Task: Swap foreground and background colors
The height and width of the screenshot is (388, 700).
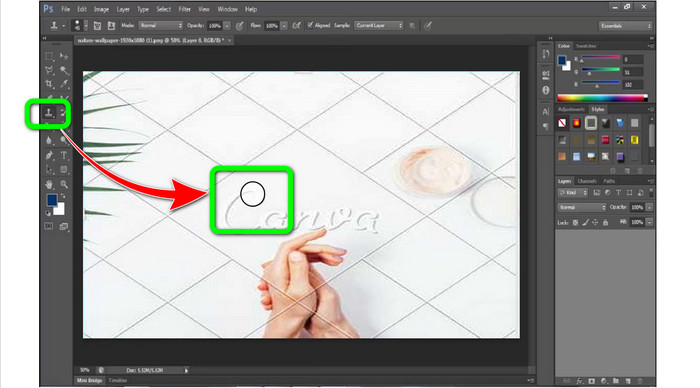Action: click(63, 196)
